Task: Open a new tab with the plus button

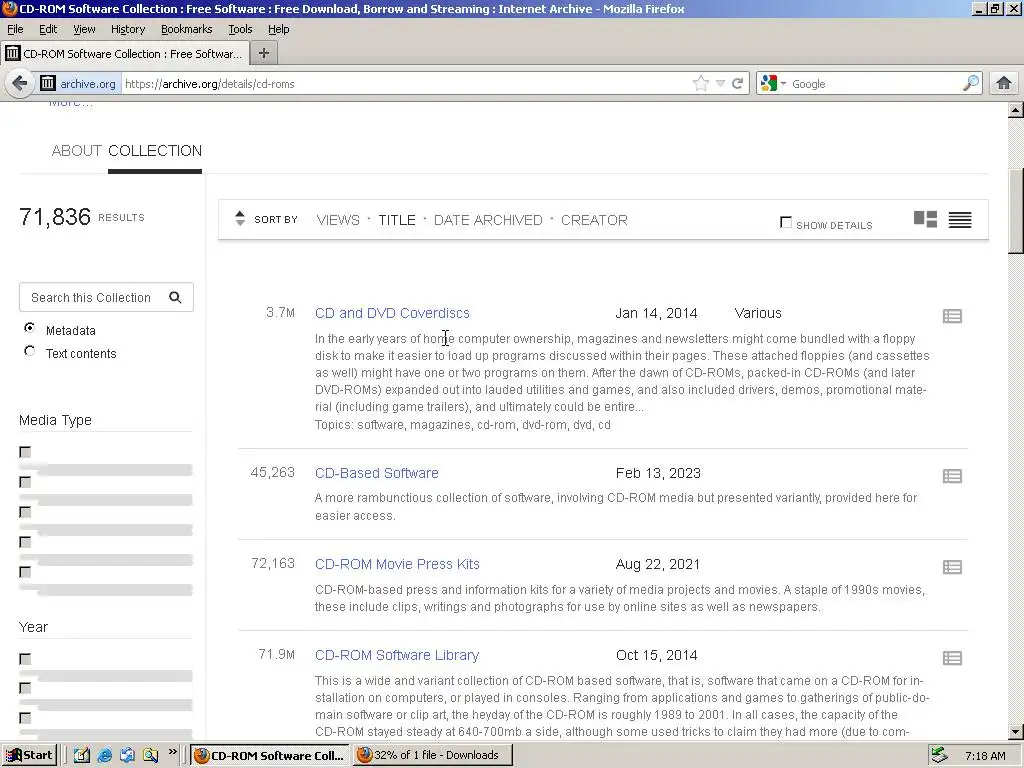Action: [x=264, y=54]
